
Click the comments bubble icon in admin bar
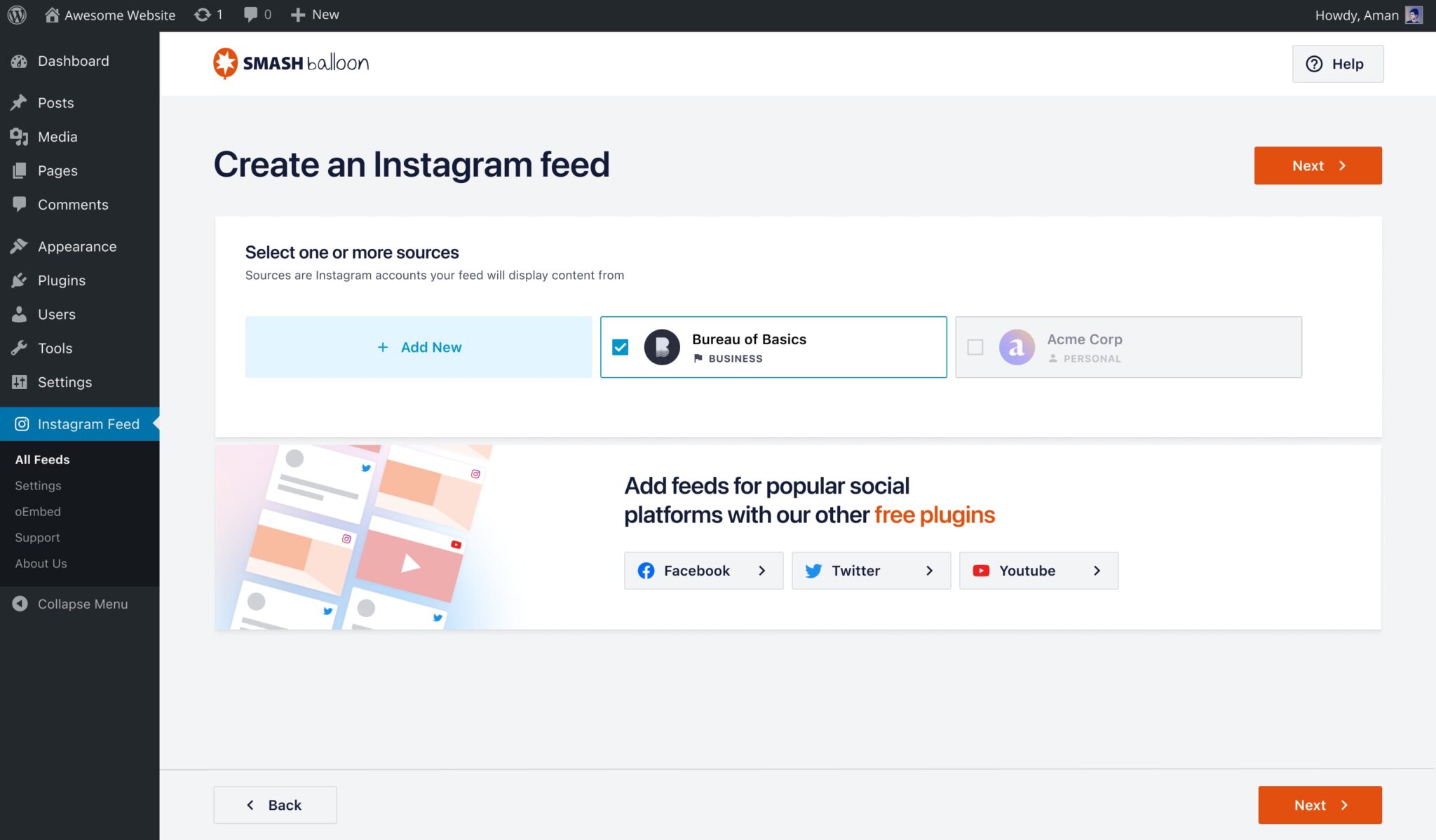pyautogui.click(x=250, y=15)
